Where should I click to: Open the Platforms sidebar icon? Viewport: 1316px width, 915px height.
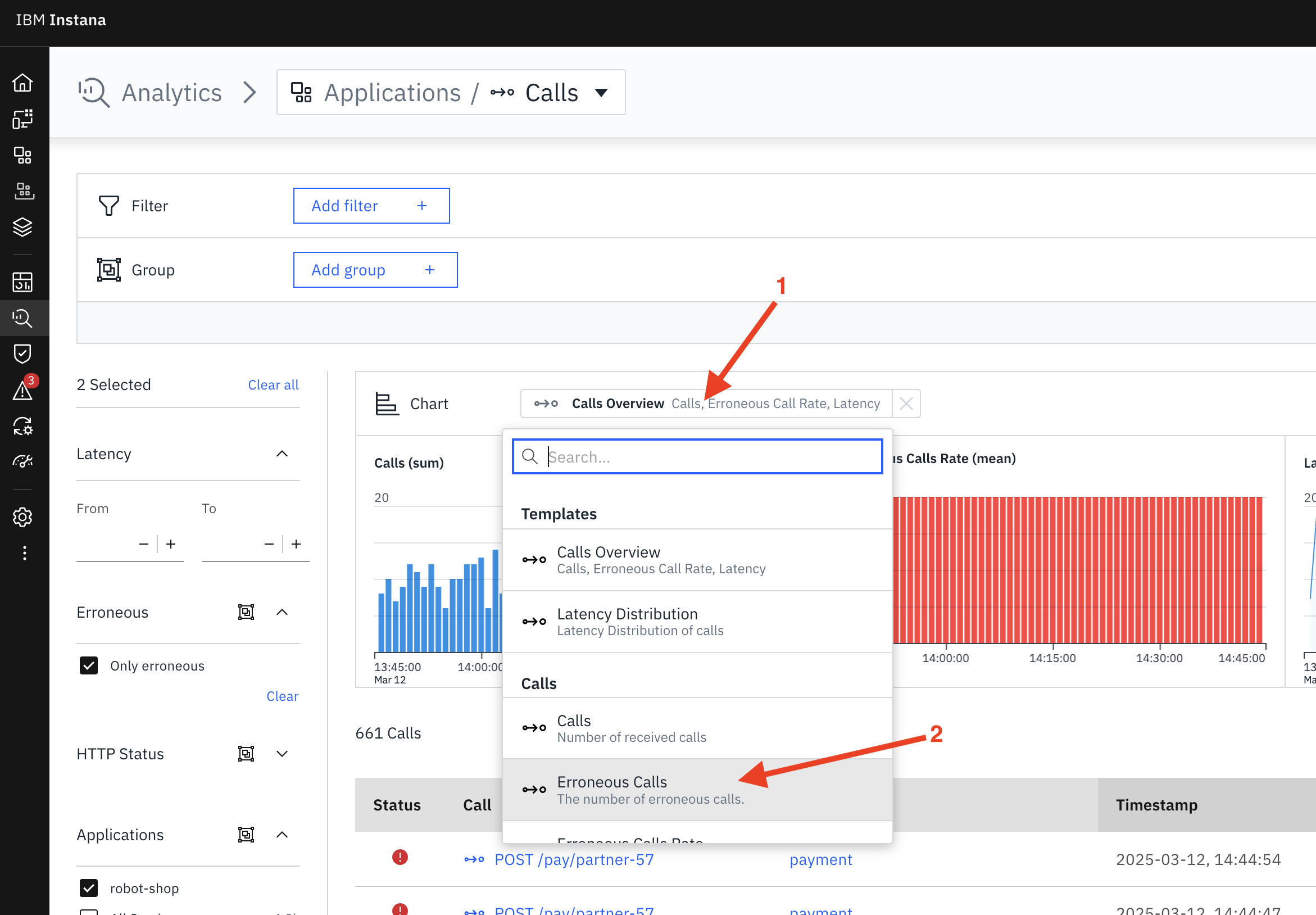(24, 191)
